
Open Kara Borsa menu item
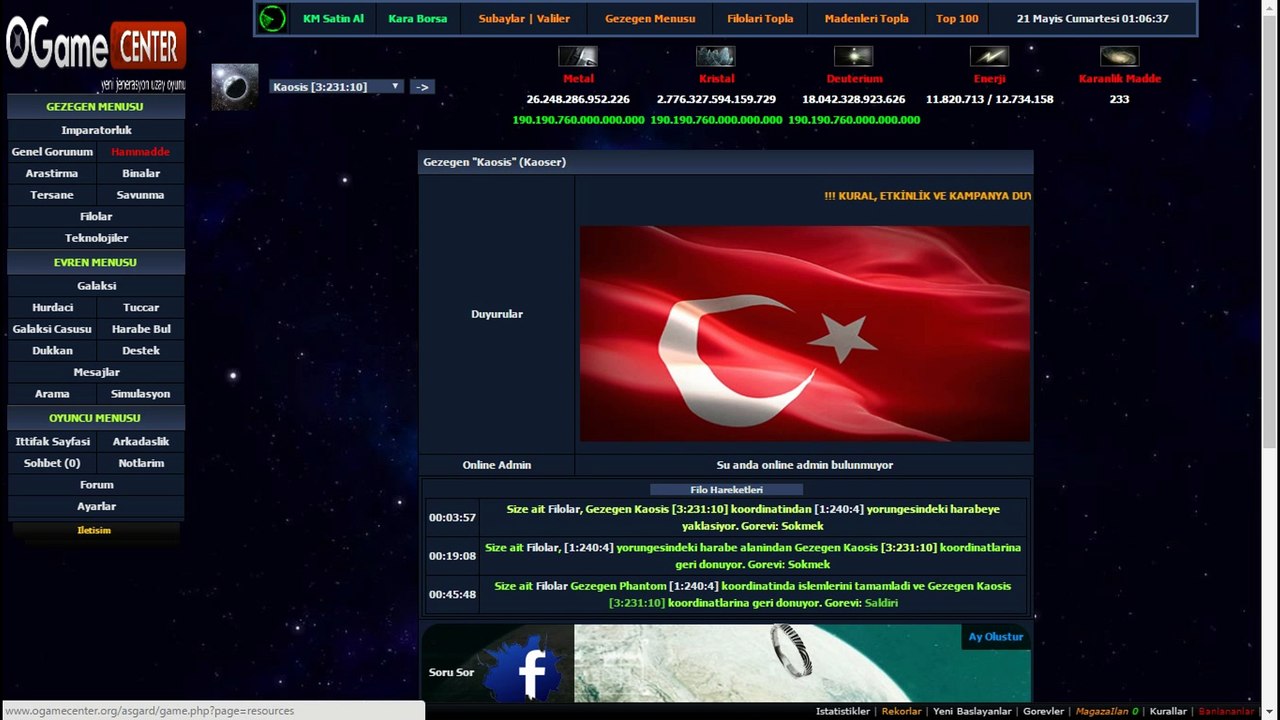coord(418,19)
